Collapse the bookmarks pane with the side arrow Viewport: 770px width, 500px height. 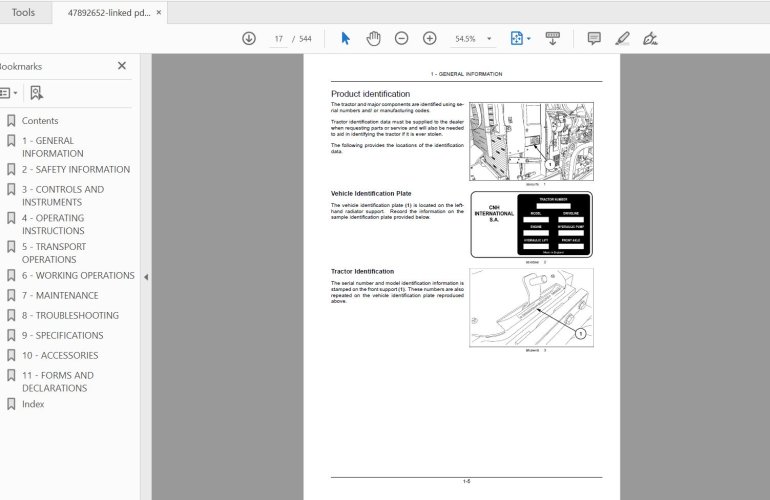(146, 277)
